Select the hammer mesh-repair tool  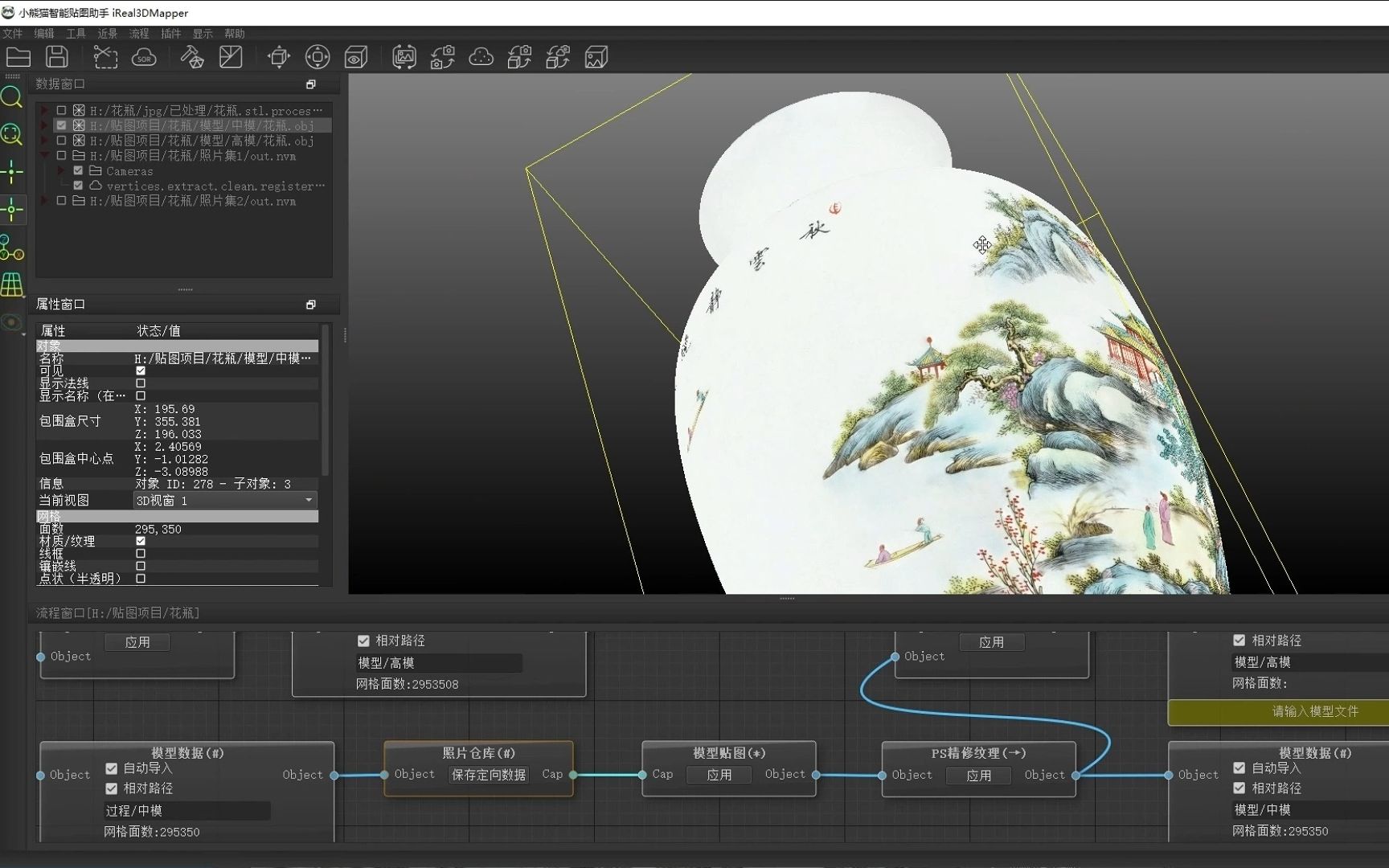(x=192, y=57)
